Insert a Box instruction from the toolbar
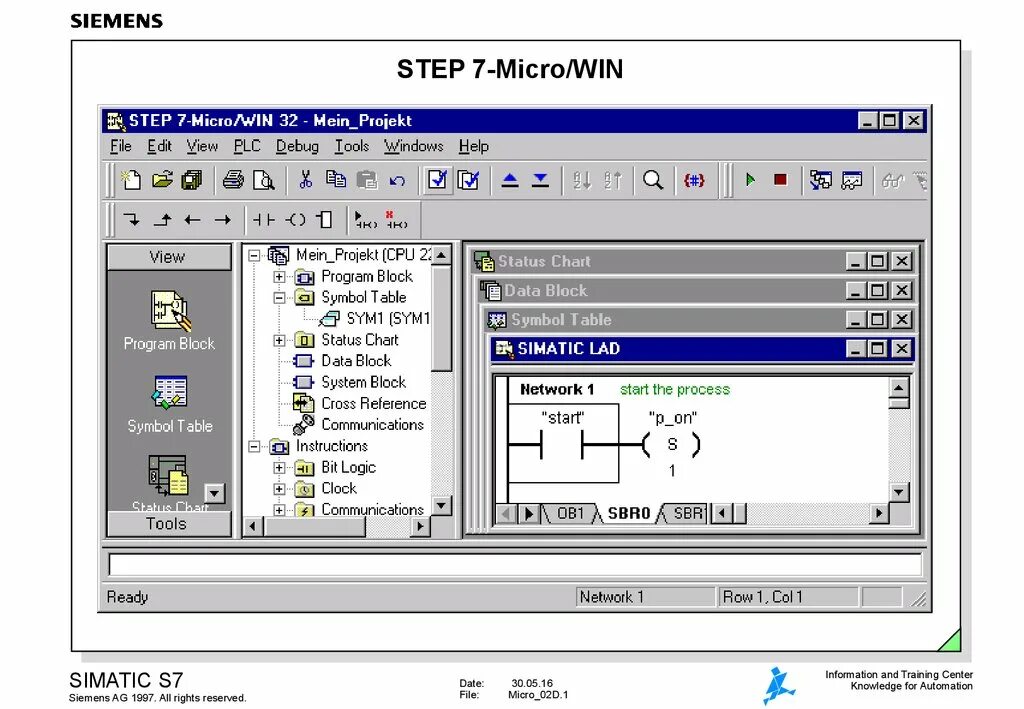The width and height of the screenshot is (1024, 709). (325, 220)
